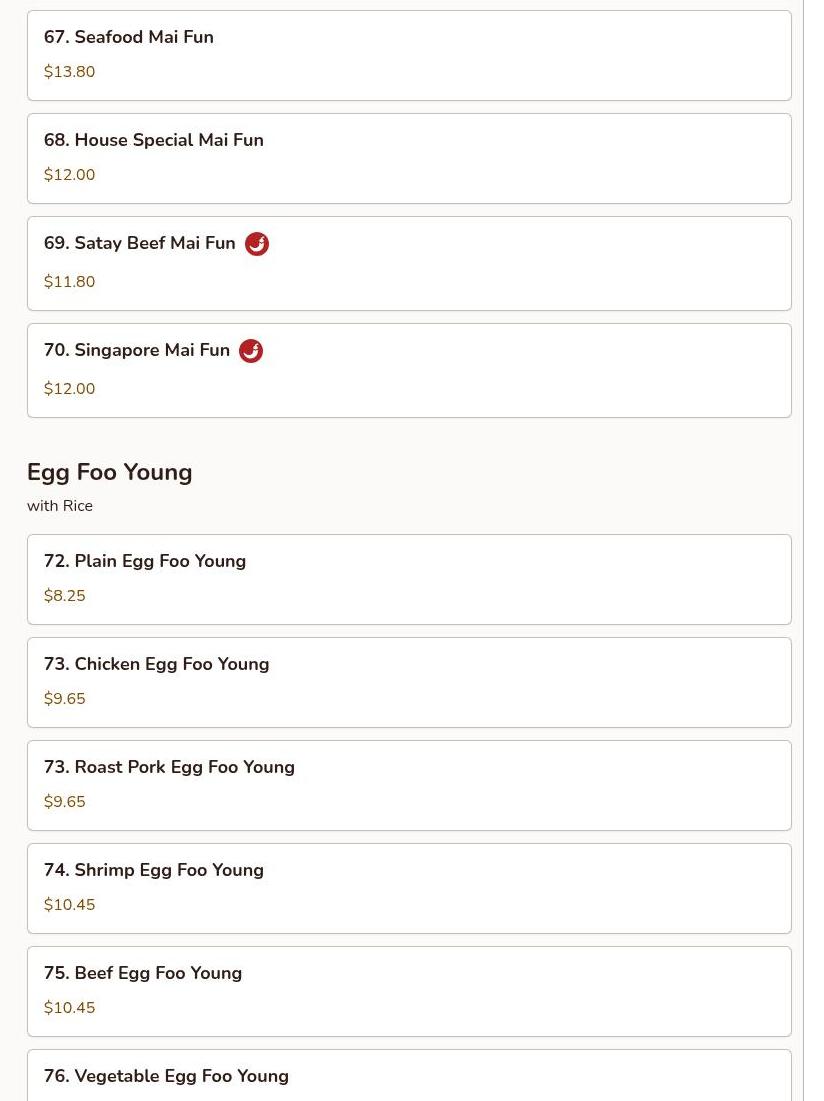
Task: Choose 69. Satay Beef Mai Fun title
Action: 140,243
